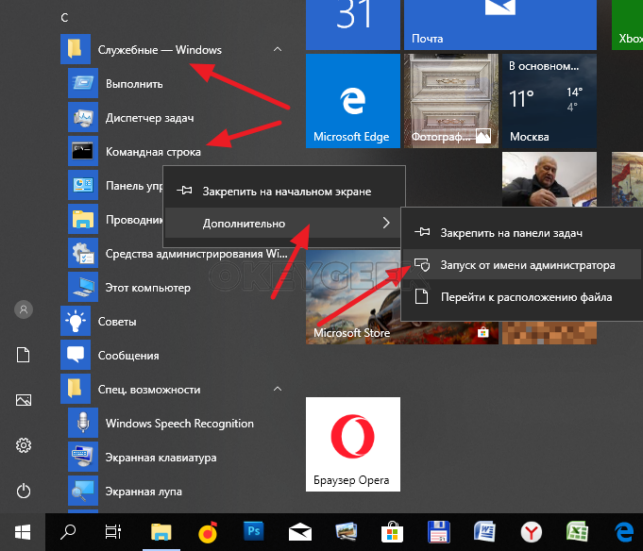Open the calendar tile showing 31
This screenshot has height=551, width=643.
tap(353, 25)
